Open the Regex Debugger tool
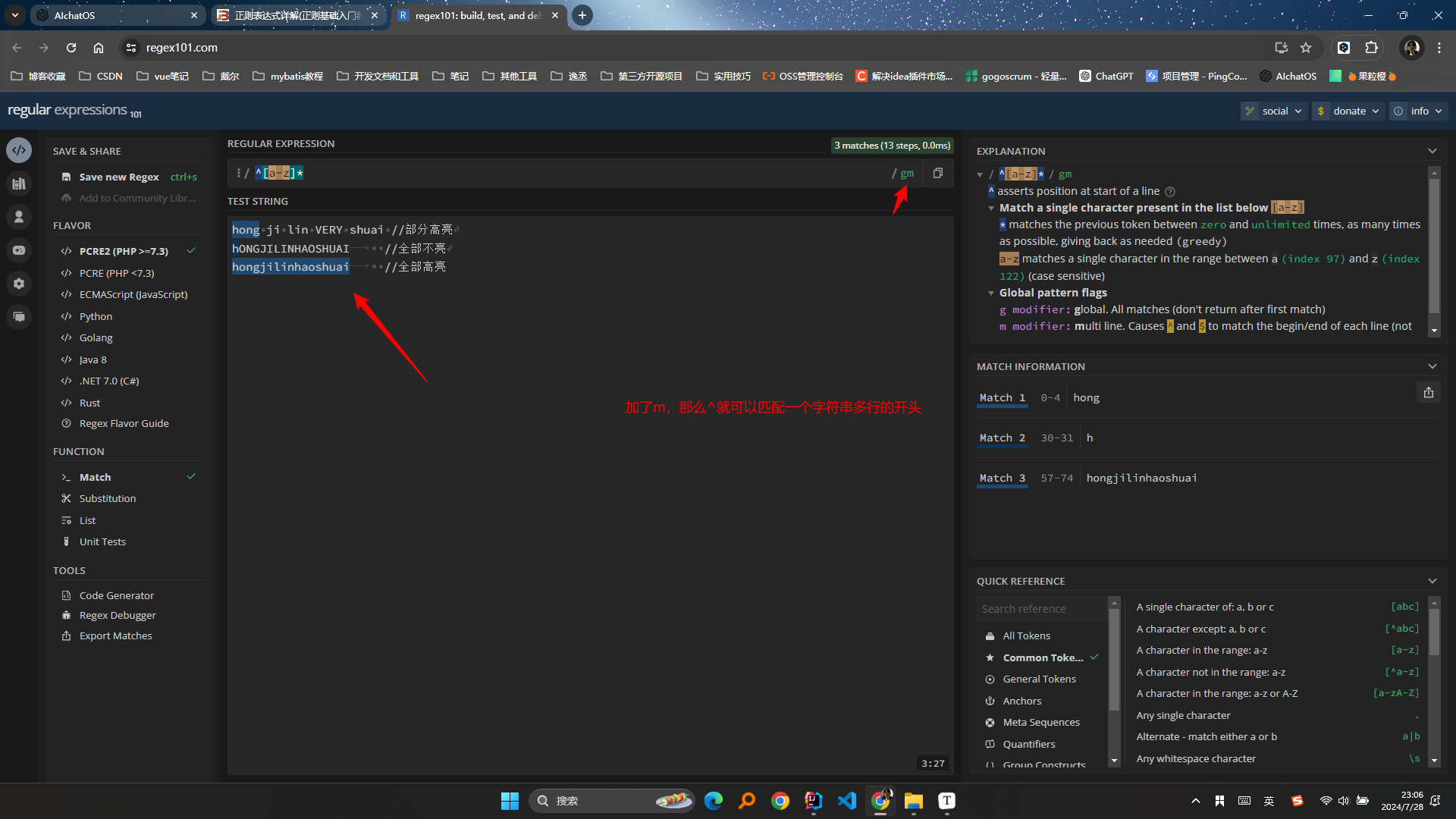This screenshot has width=1456, height=819. pos(118,615)
